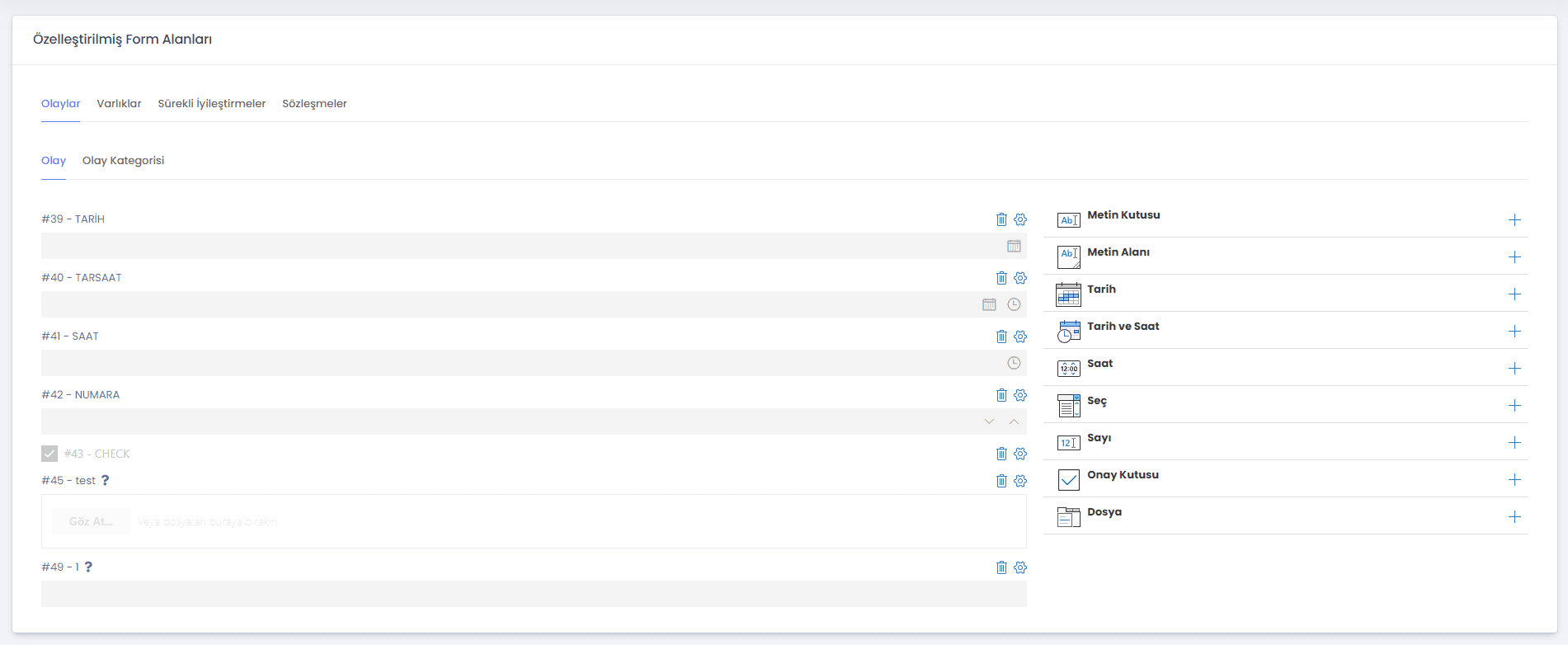1568x645 pixels.
Task: Click help question mark beside #45 test
Action: [x=105, y=480]
